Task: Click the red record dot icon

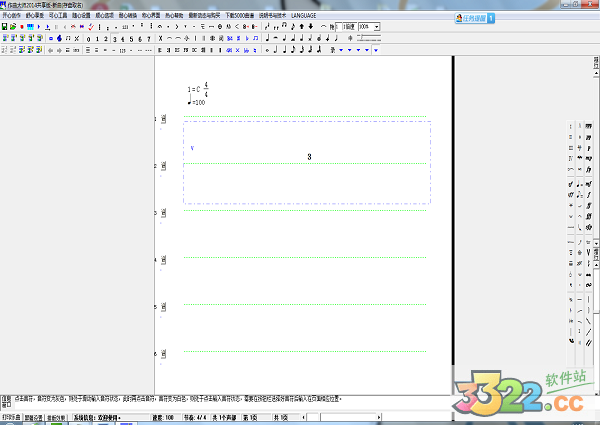Action: (22, 27)
